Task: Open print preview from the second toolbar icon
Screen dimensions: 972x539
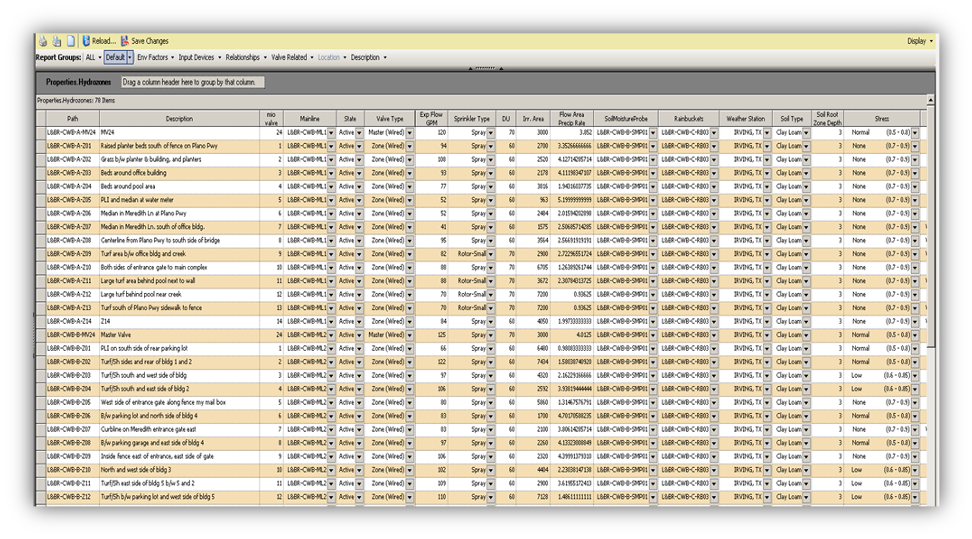Action: click(x=56, y=41)
